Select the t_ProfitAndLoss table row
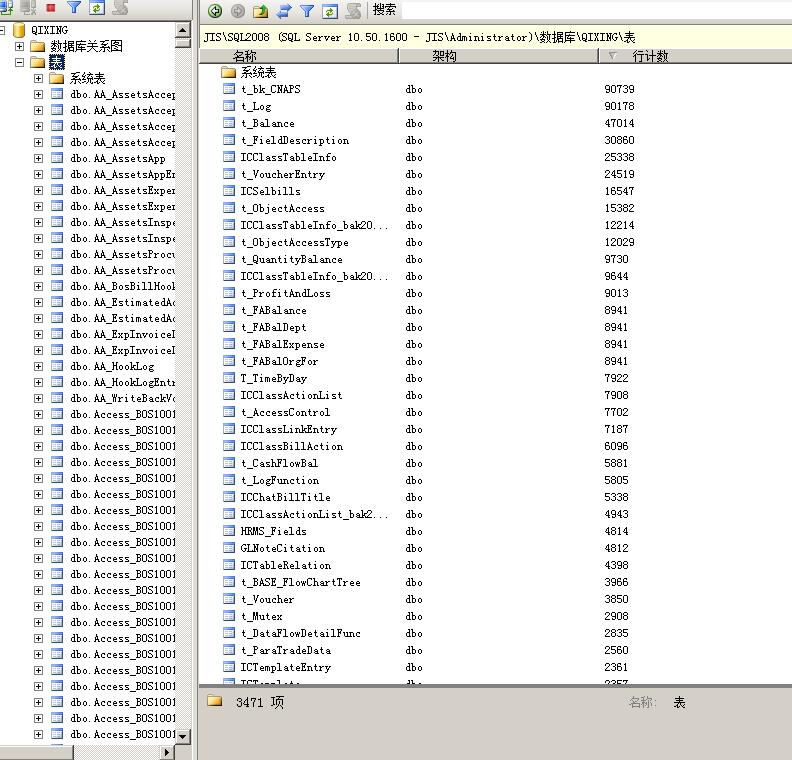This screenshot has width=792, height=760. click(286, 293)
